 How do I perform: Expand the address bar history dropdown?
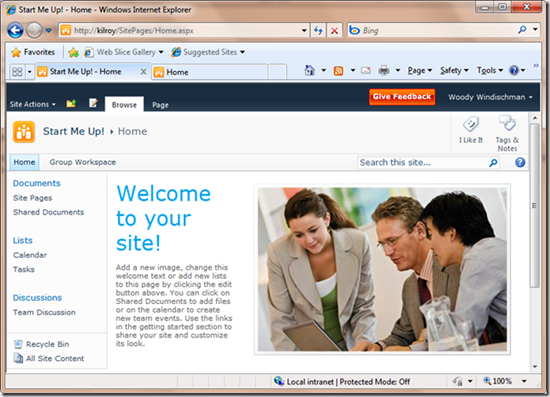click(x=304, y=31)
